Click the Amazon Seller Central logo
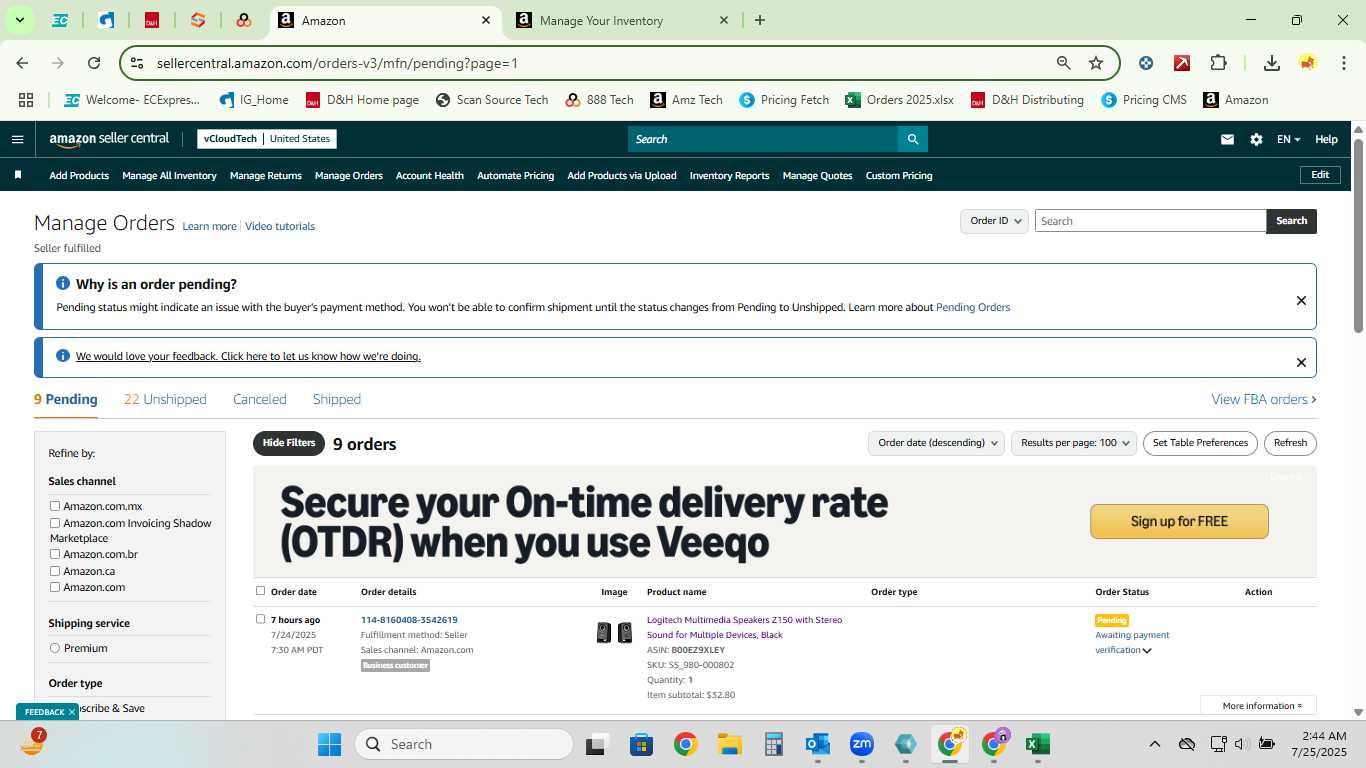 109,139
